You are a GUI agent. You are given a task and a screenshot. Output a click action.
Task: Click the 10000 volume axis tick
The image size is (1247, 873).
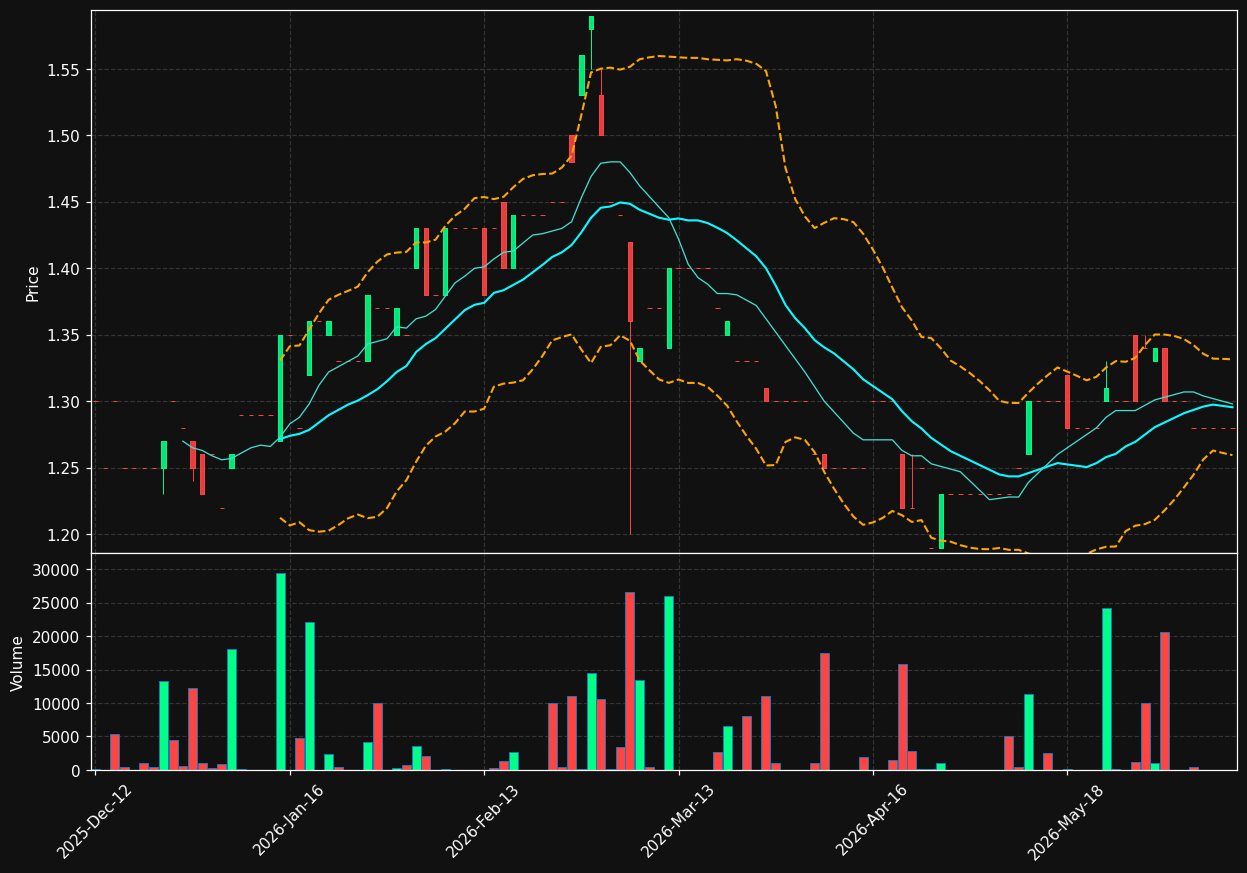(x=58, y=704)
